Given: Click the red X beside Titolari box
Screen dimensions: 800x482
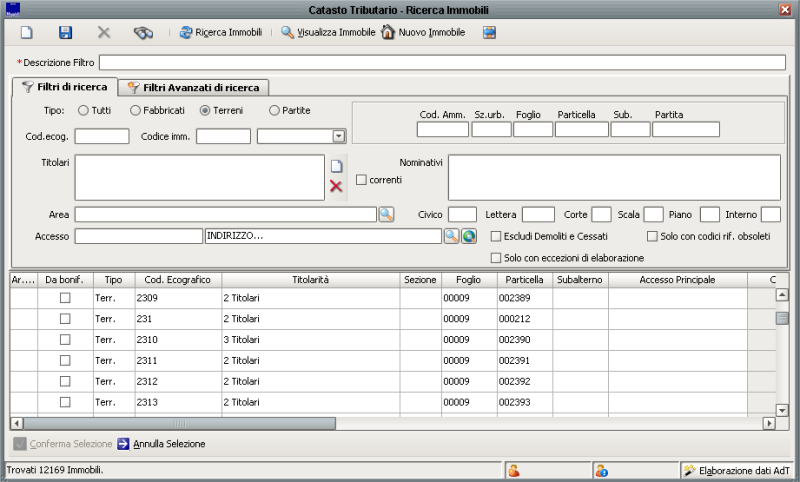Looking at the screenshot, I should [336, 186].
